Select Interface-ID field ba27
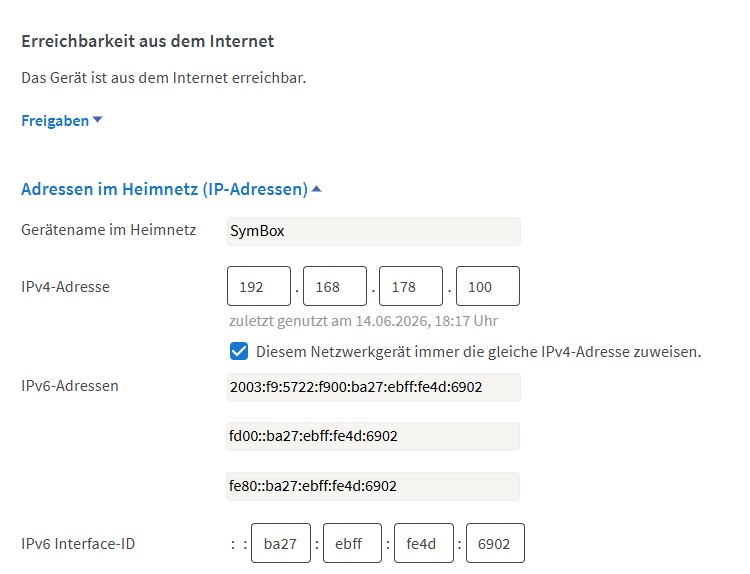750x574 pixels. pos(281,543)
